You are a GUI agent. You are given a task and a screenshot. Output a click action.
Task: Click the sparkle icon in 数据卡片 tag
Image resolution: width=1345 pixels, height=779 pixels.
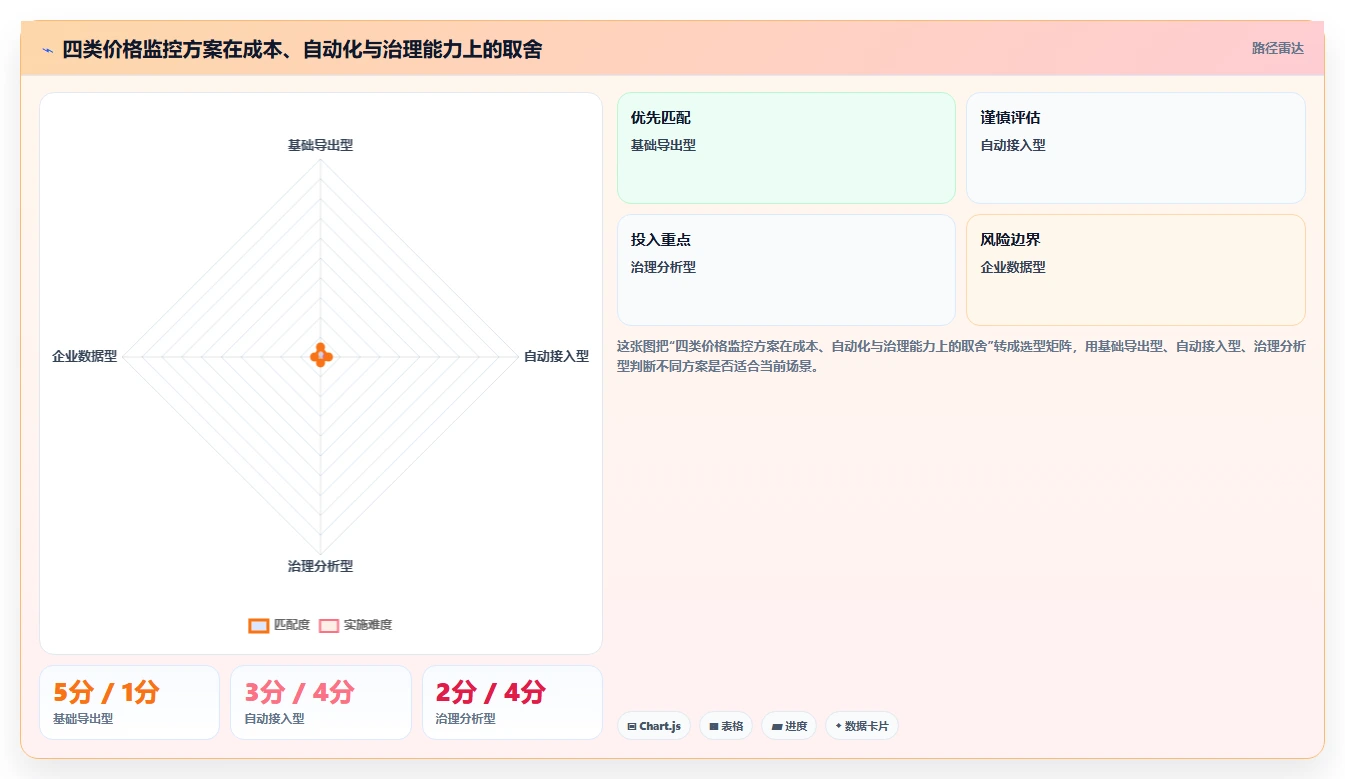point(838,726)
